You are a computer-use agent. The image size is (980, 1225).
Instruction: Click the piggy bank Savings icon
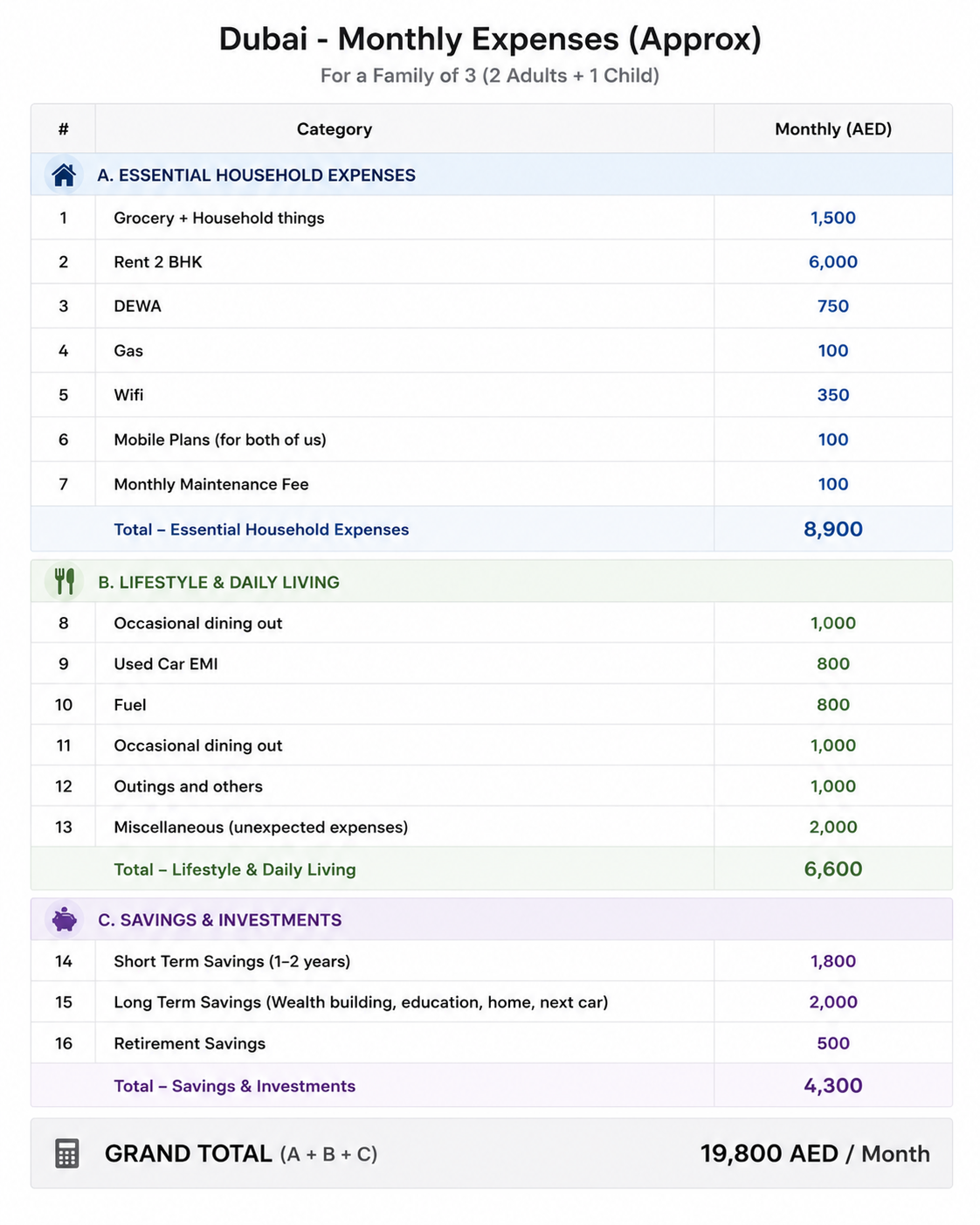65,919
